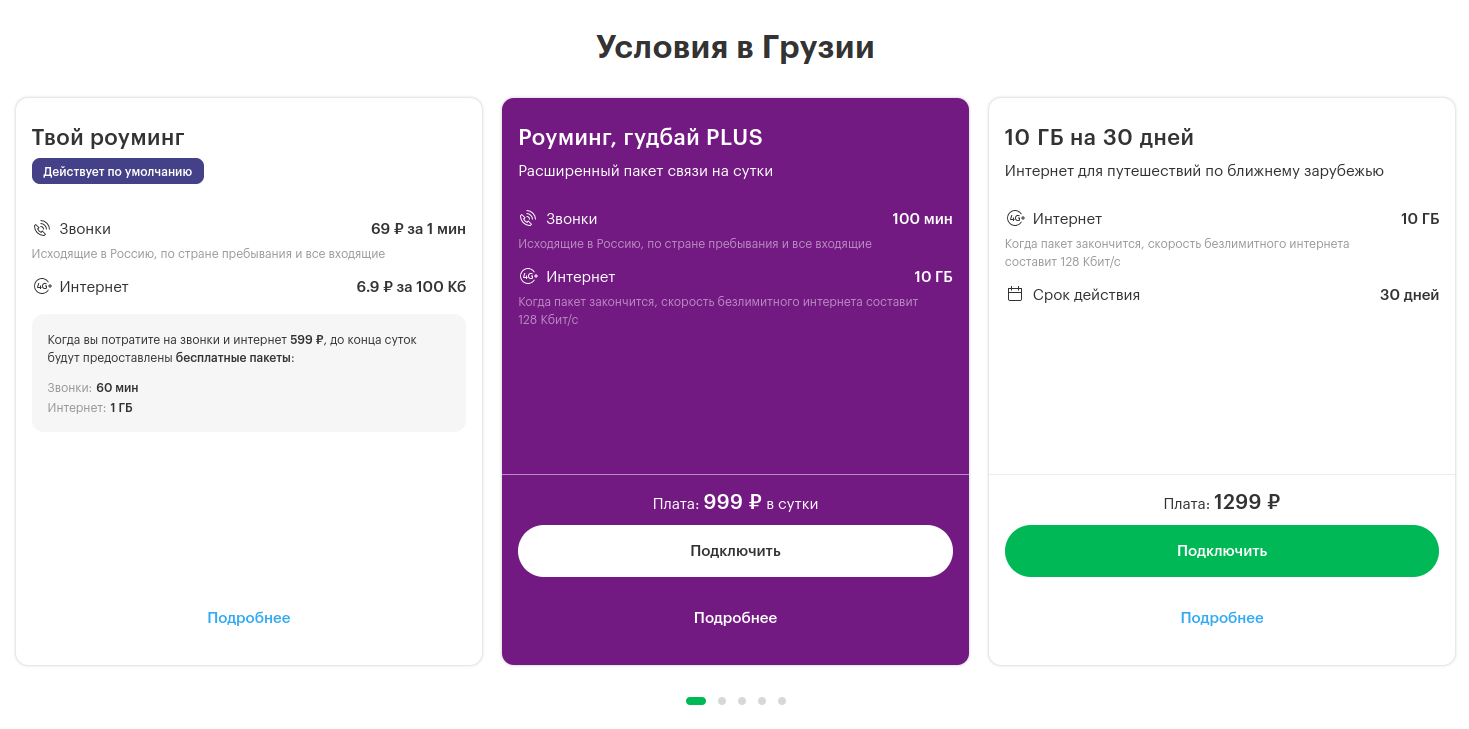The height and width of the screenshot is (729, 1469).
Task: Click the Действует по умолчанию badge
Action: click(x=118, y=171)
